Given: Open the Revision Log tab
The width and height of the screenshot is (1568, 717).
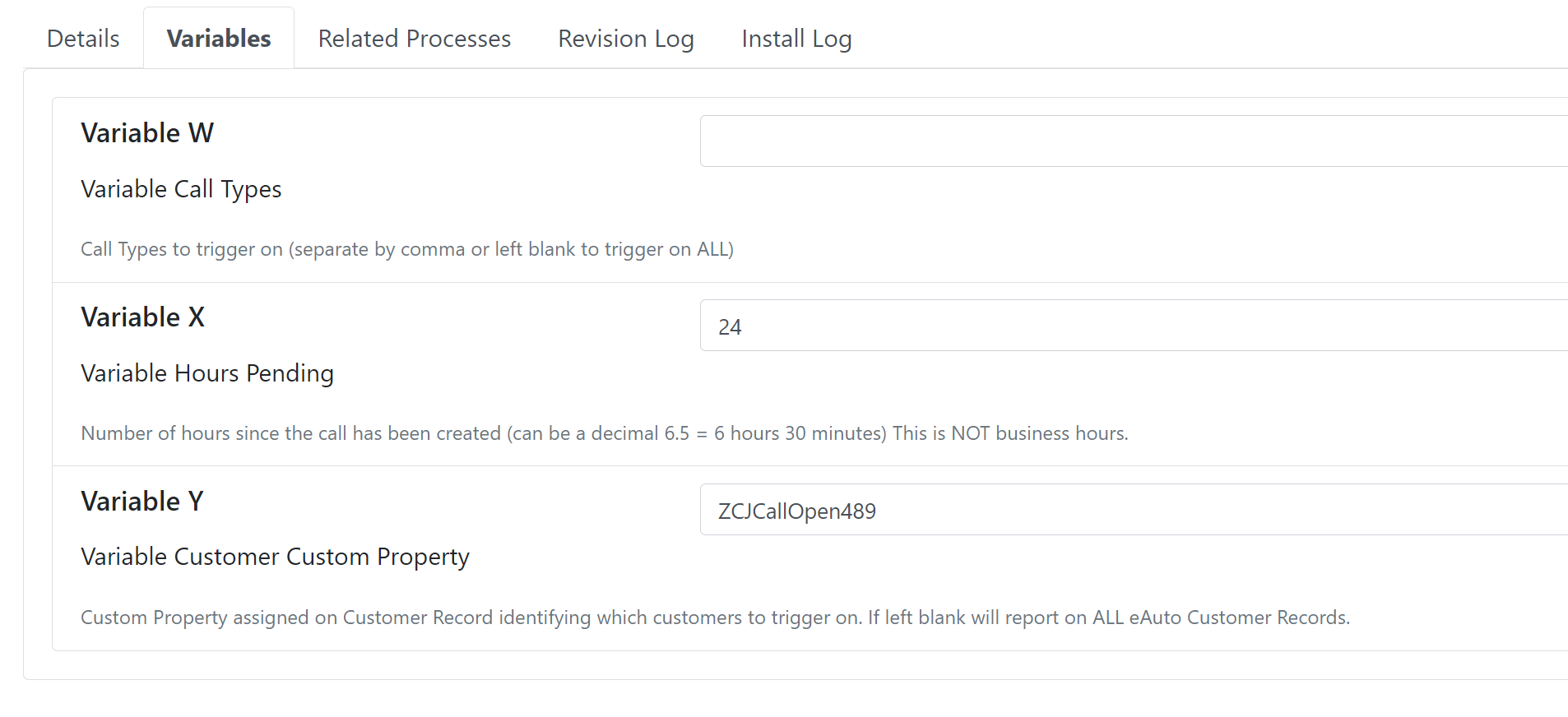Looking at the screenshot, I should coord(626,39).
